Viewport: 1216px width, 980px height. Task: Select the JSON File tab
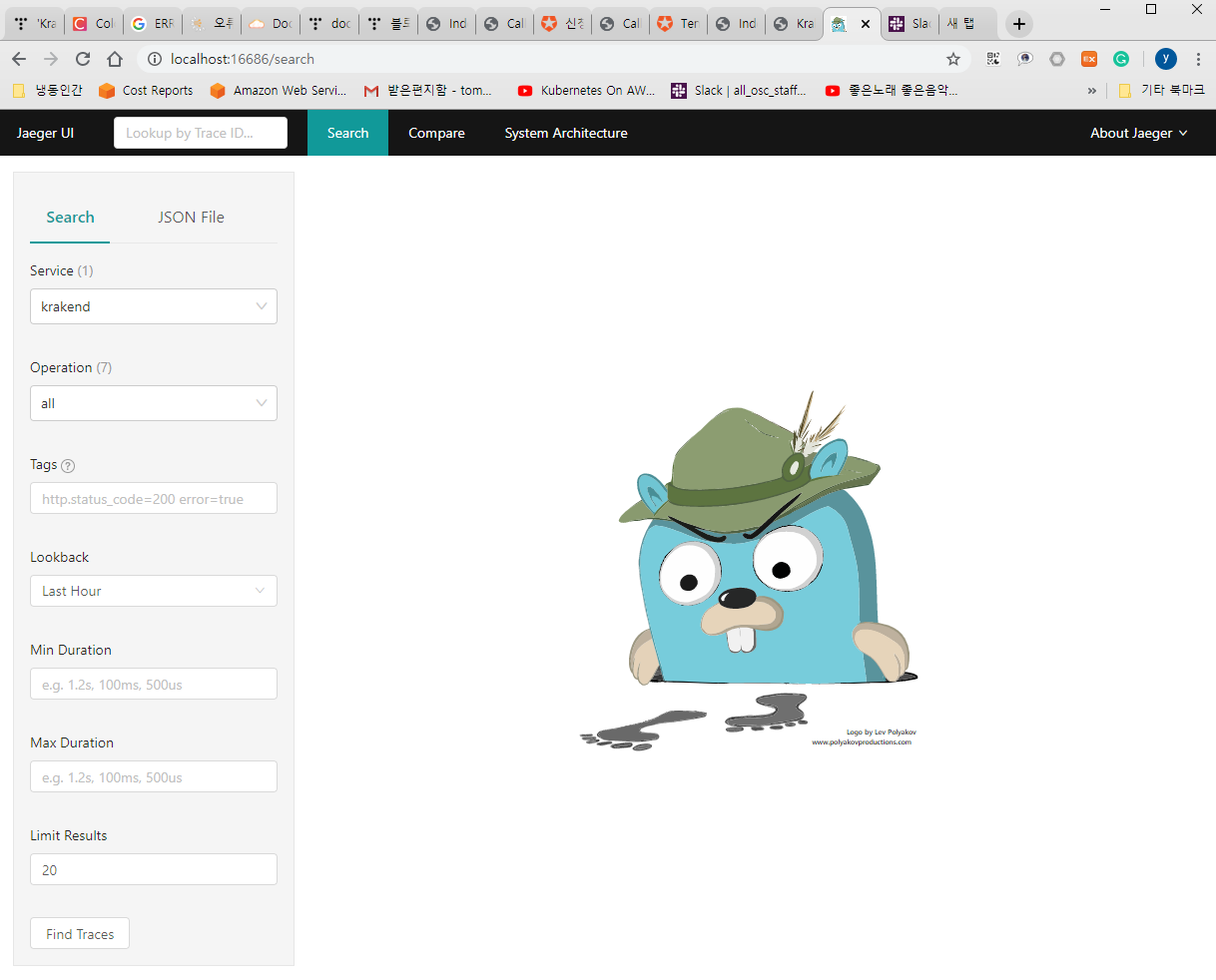pos(191,218)
